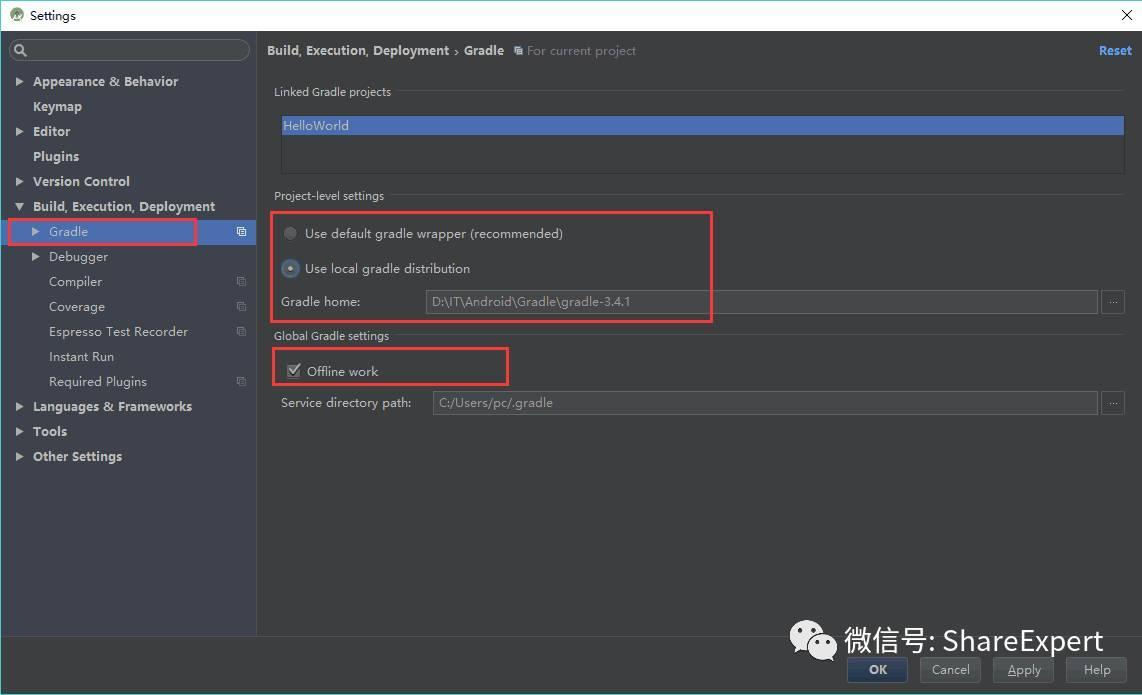This screenshot has width=1142, height=695.
Task: Click the Android Studio icon in title bar
Action: click(x=16, y=15)
